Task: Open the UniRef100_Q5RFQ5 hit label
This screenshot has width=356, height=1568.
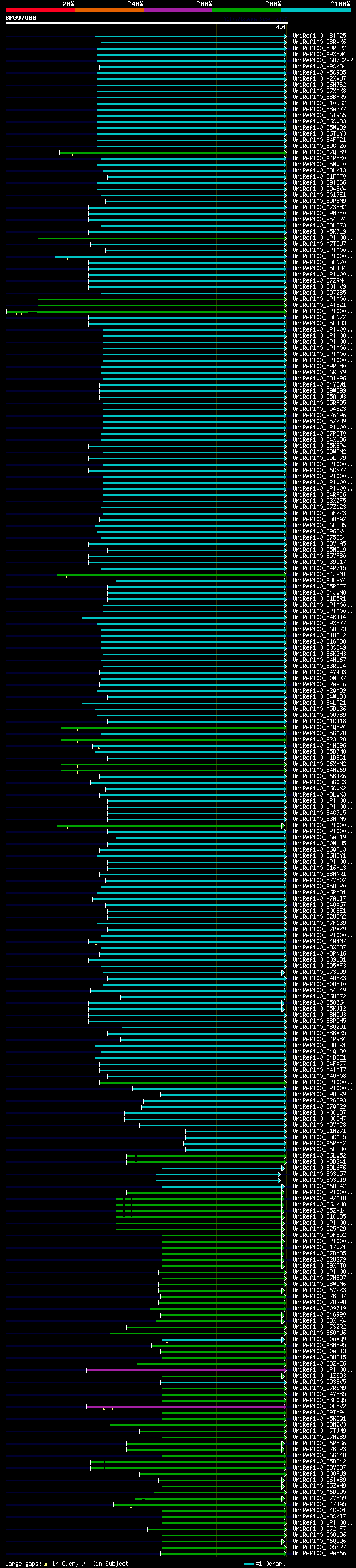Action: click(319, 402)
